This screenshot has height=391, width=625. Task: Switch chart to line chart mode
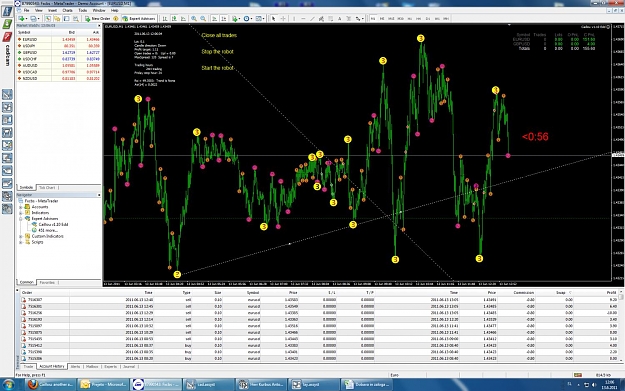click(183, 19)
